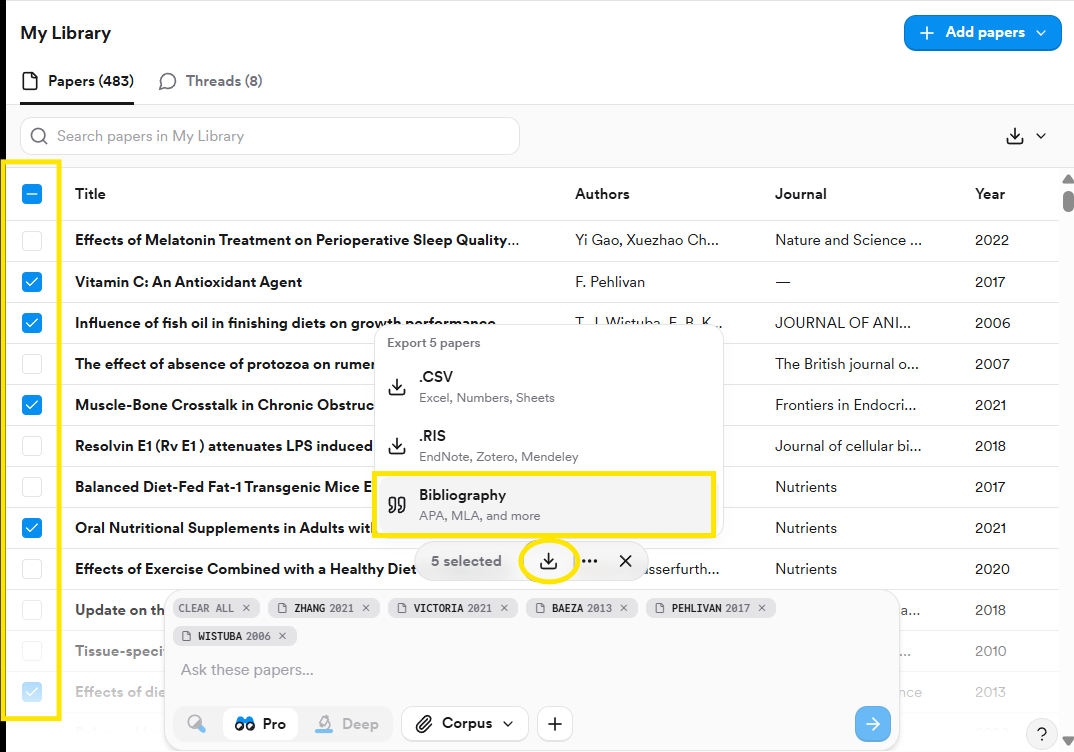Remove the ZHANG 2021 chip

tap(366, 608)
